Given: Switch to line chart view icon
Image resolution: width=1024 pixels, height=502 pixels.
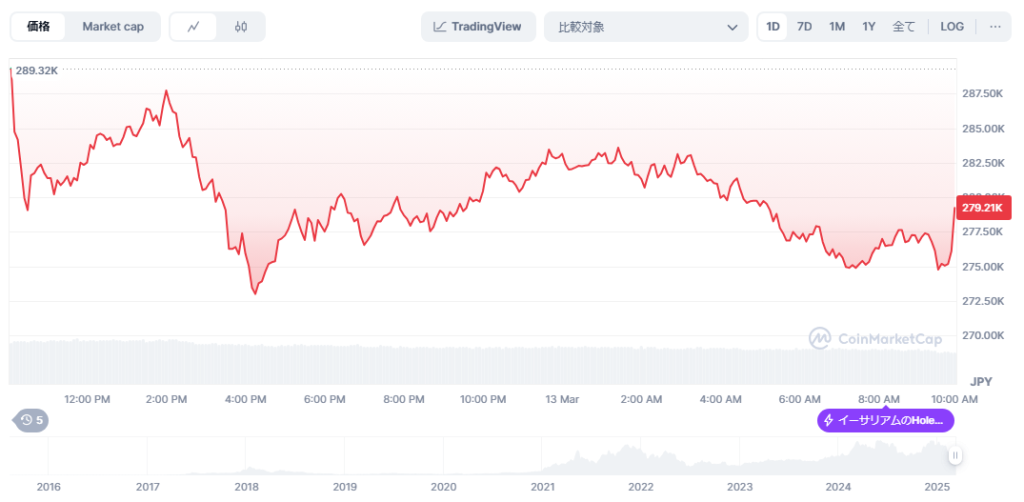Looking at the screenshot, I should (x=193, y=27).
